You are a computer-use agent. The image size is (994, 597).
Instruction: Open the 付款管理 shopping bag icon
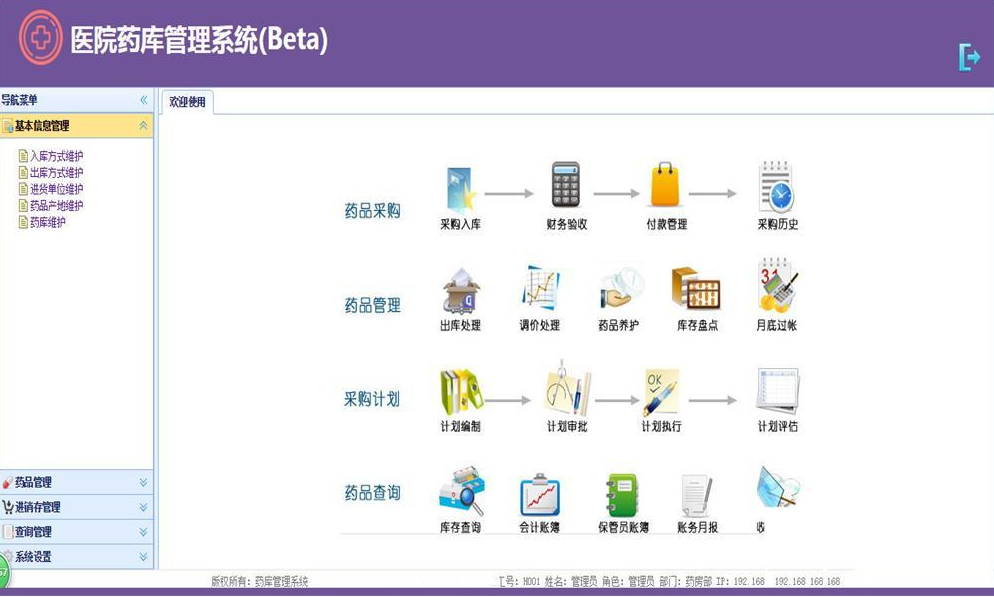[x=665, y=184]
